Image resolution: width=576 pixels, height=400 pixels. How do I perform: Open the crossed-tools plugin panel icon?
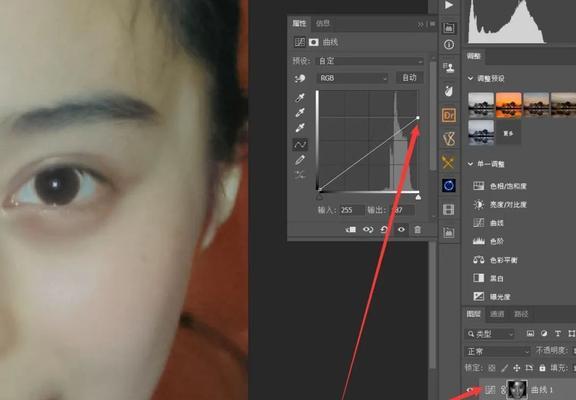tap(449, 162)
